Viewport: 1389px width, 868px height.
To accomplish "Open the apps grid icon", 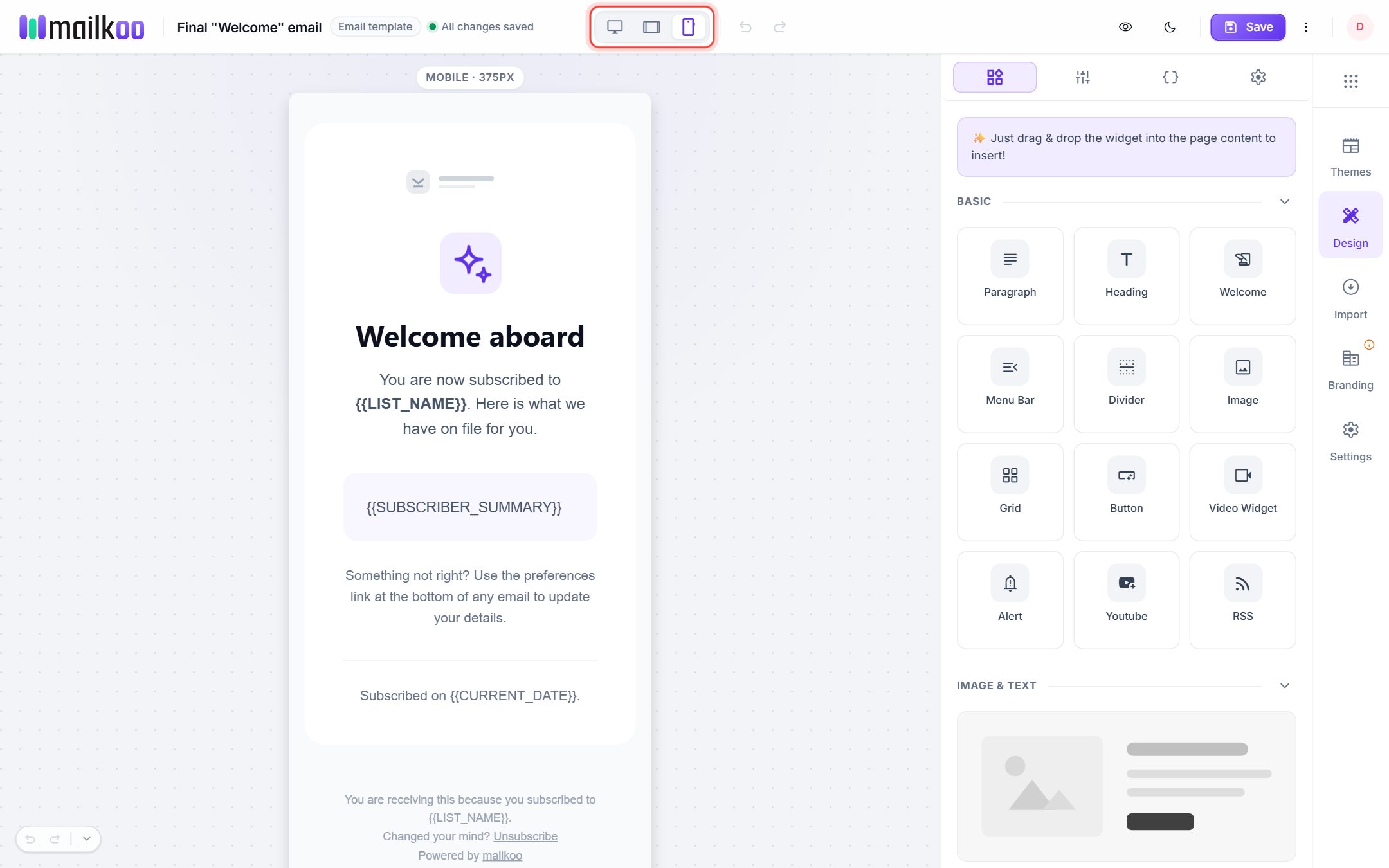I will pos(1350,81).
